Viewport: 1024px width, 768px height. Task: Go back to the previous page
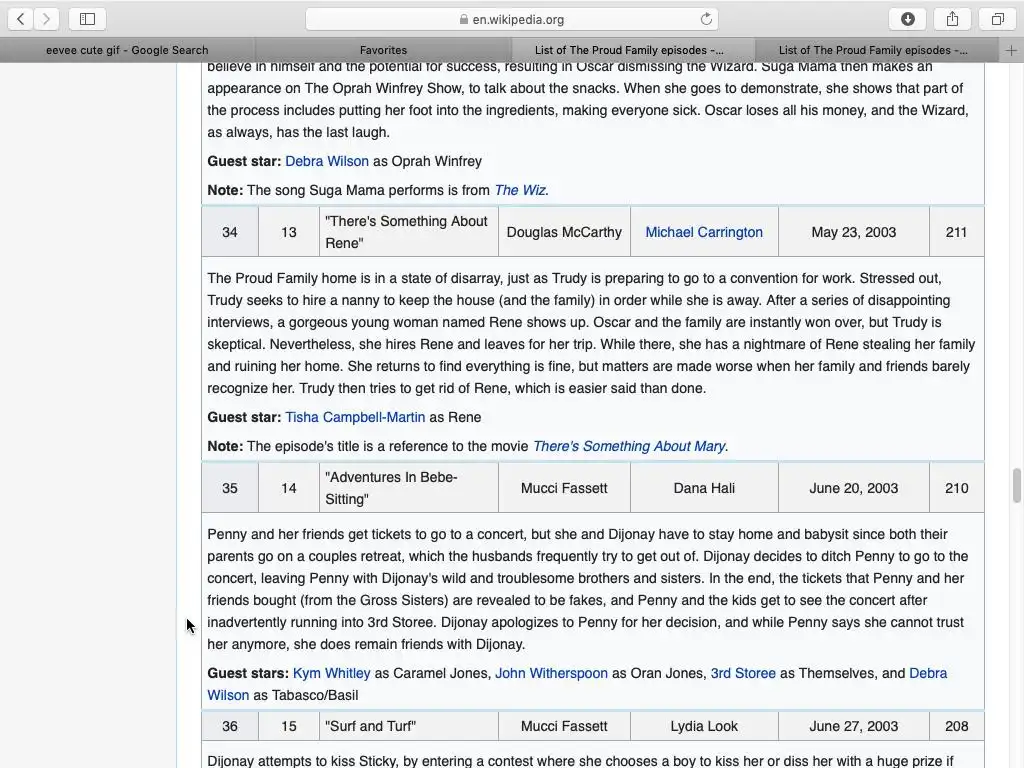(20, 19)
